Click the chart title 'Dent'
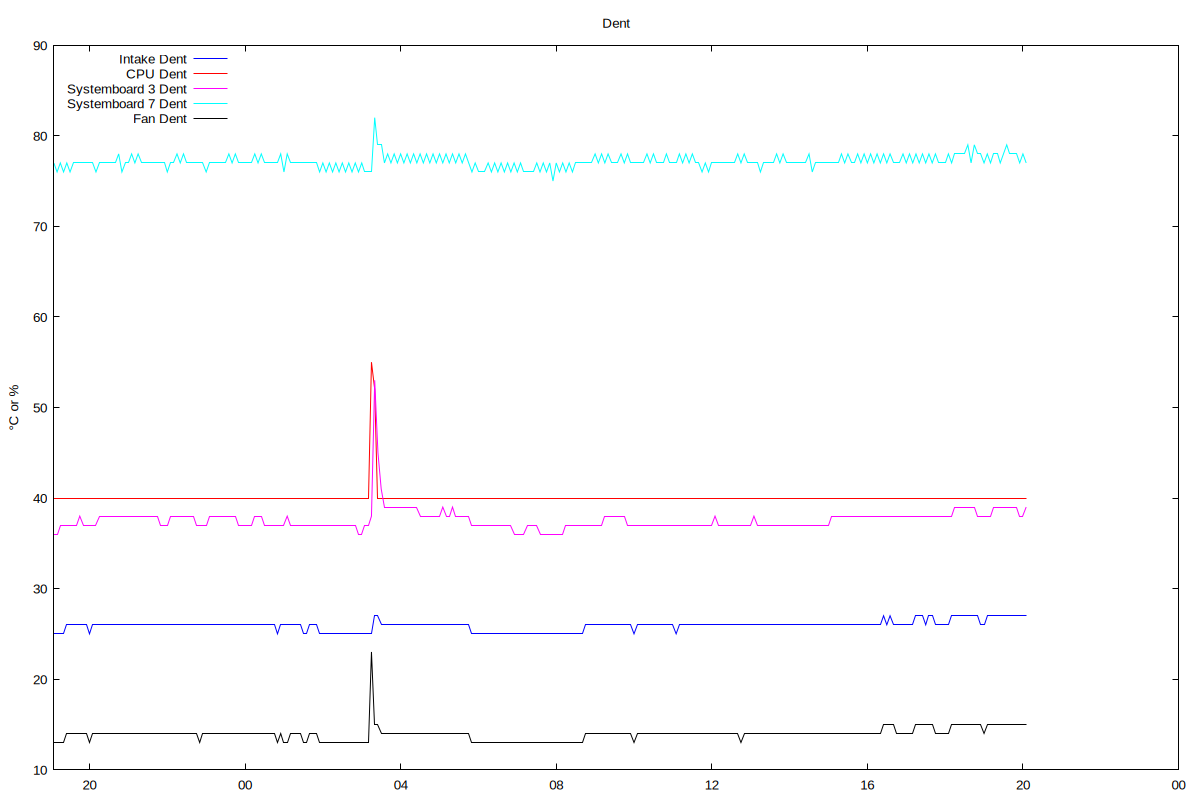Viewport: 1200px width, 800px height. pyautogui.click(x=616, y=23)
